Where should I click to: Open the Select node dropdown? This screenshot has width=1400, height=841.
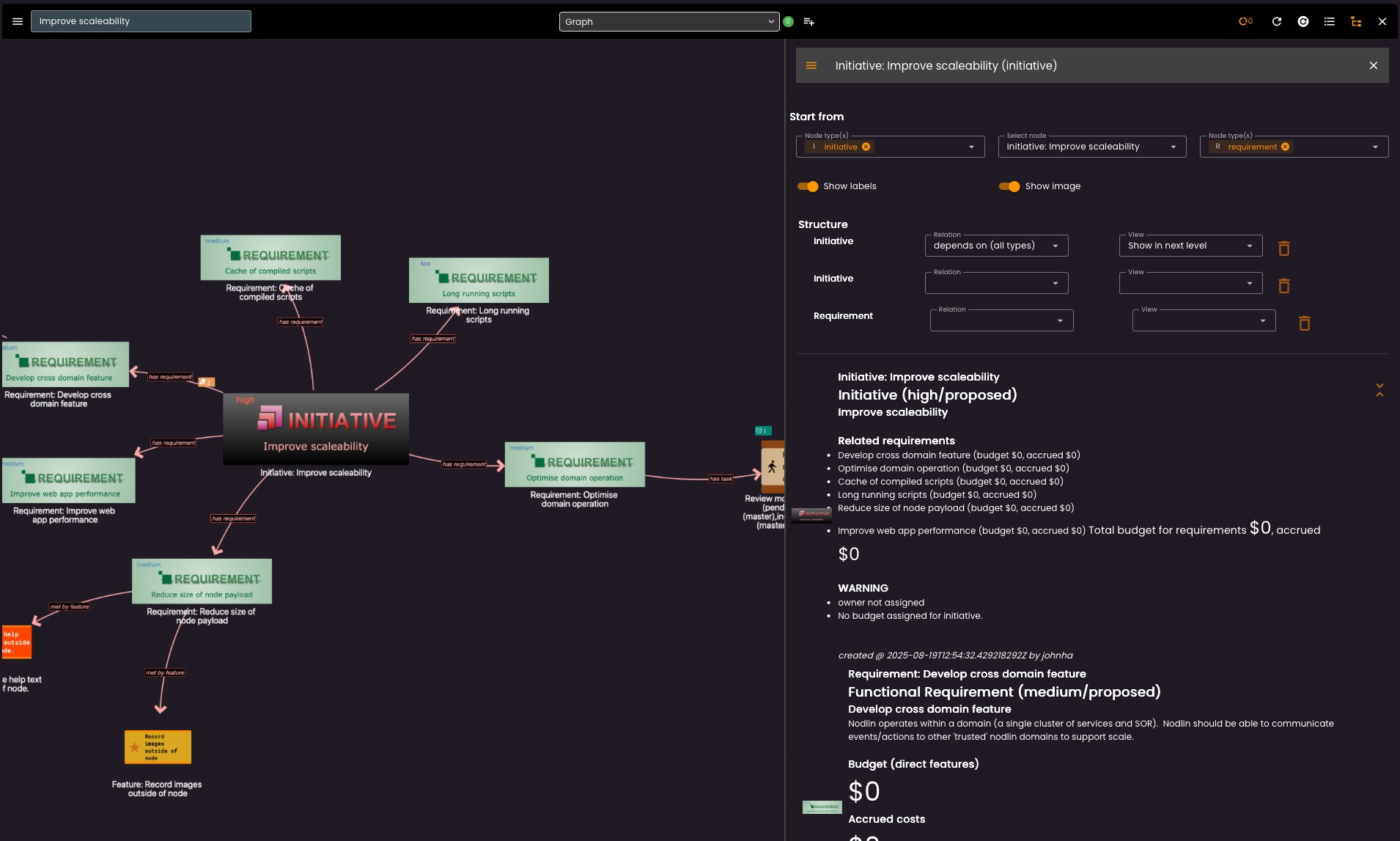(1091, 147)
